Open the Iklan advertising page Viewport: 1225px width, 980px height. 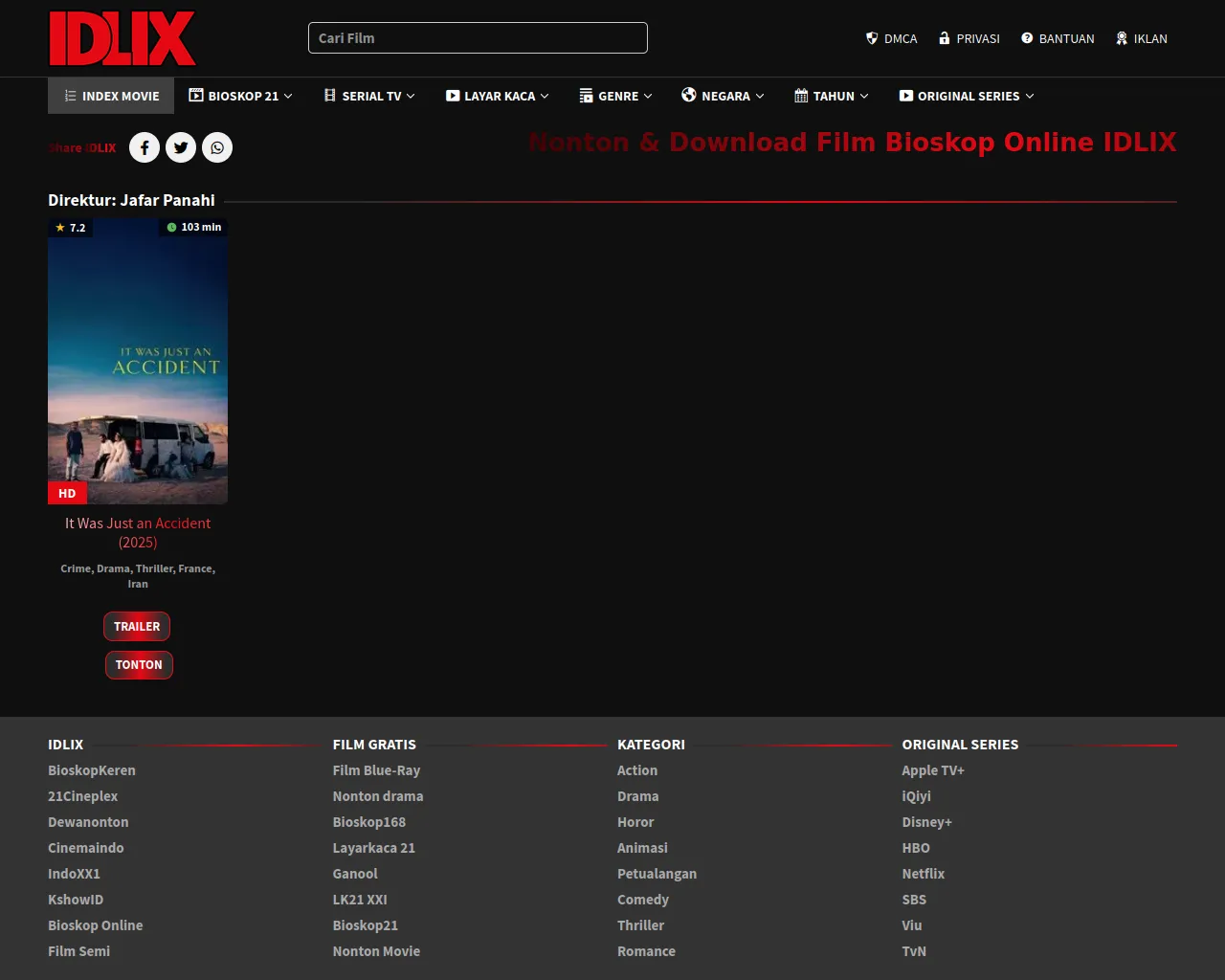pyautogui.click(x=1141, y=38)
